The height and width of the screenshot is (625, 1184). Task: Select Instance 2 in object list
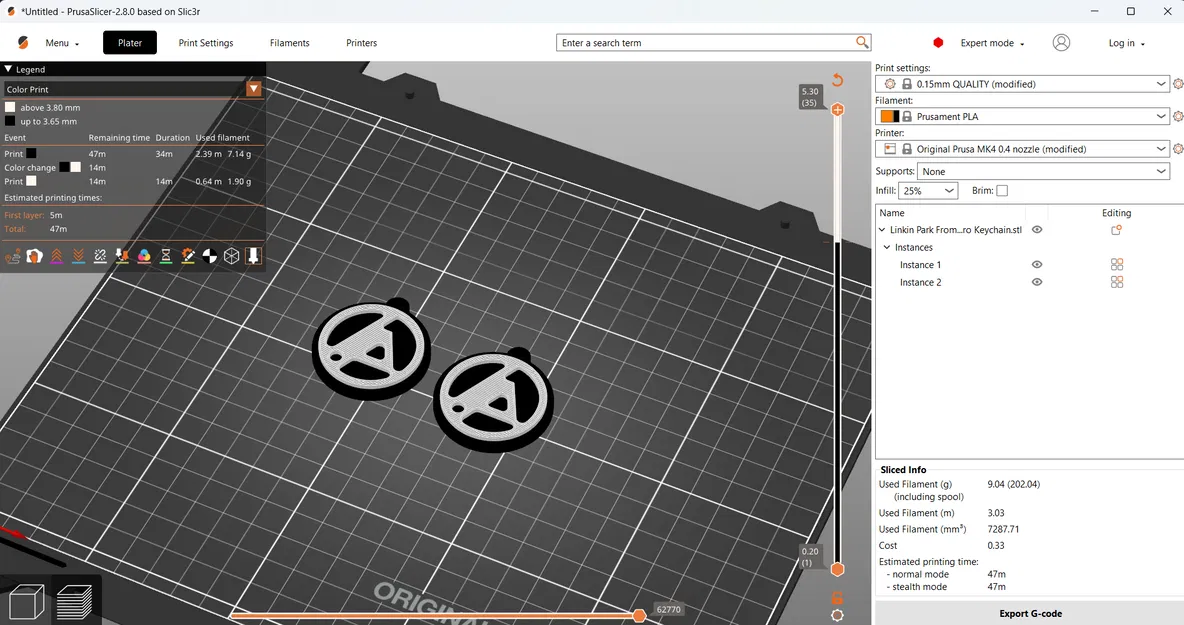coord(920,282)
